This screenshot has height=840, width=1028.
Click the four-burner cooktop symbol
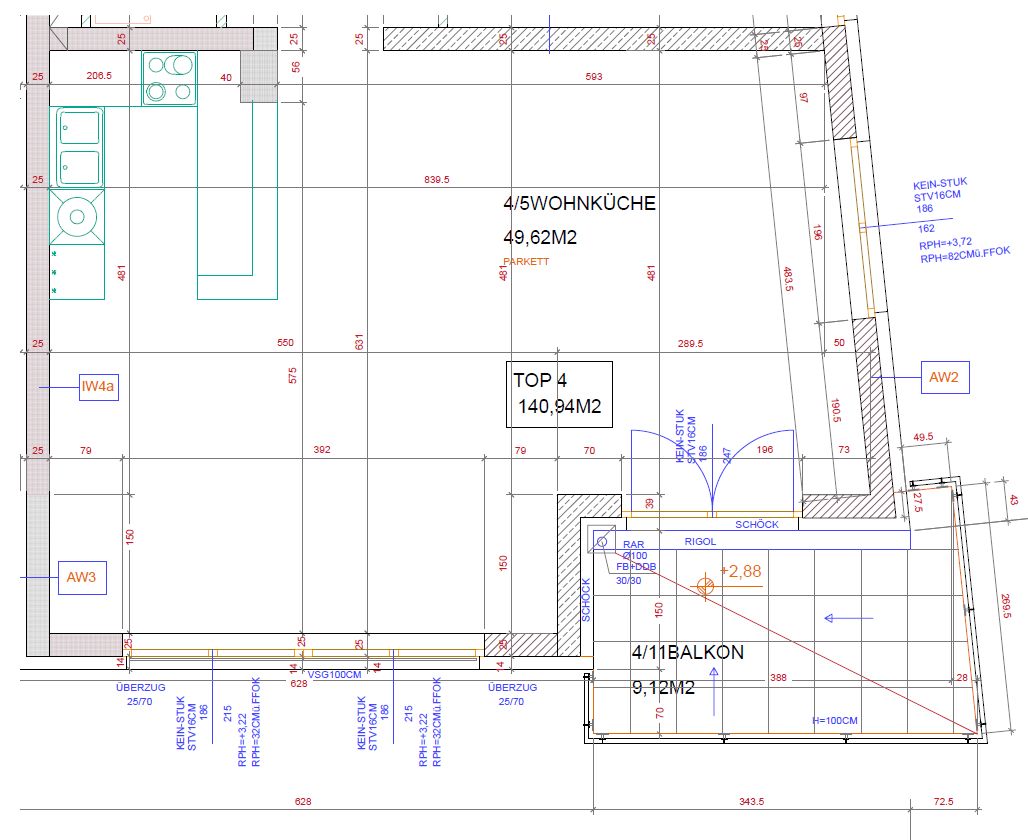pos(169,79)
